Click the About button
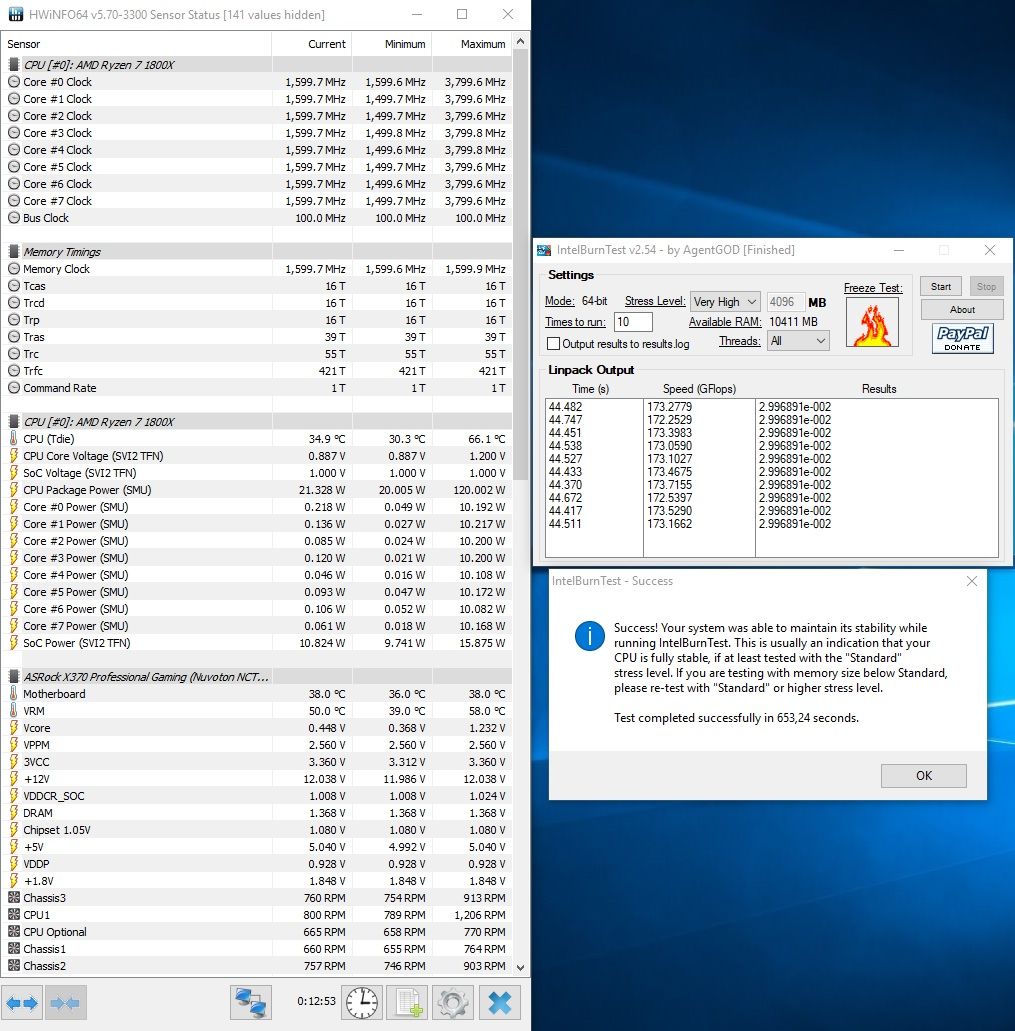 [962, 310]
